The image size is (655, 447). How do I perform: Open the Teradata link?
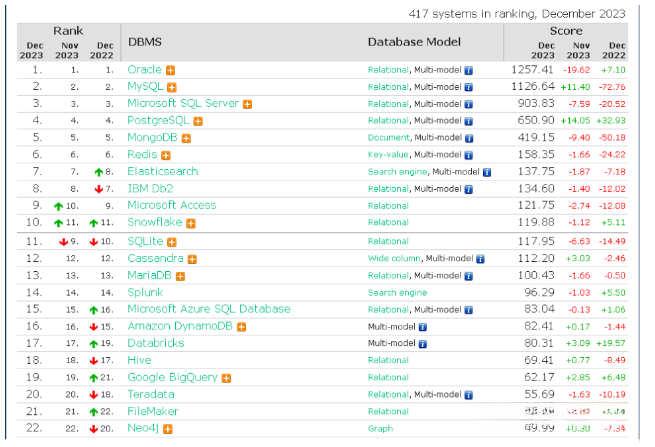coord(151,395)
